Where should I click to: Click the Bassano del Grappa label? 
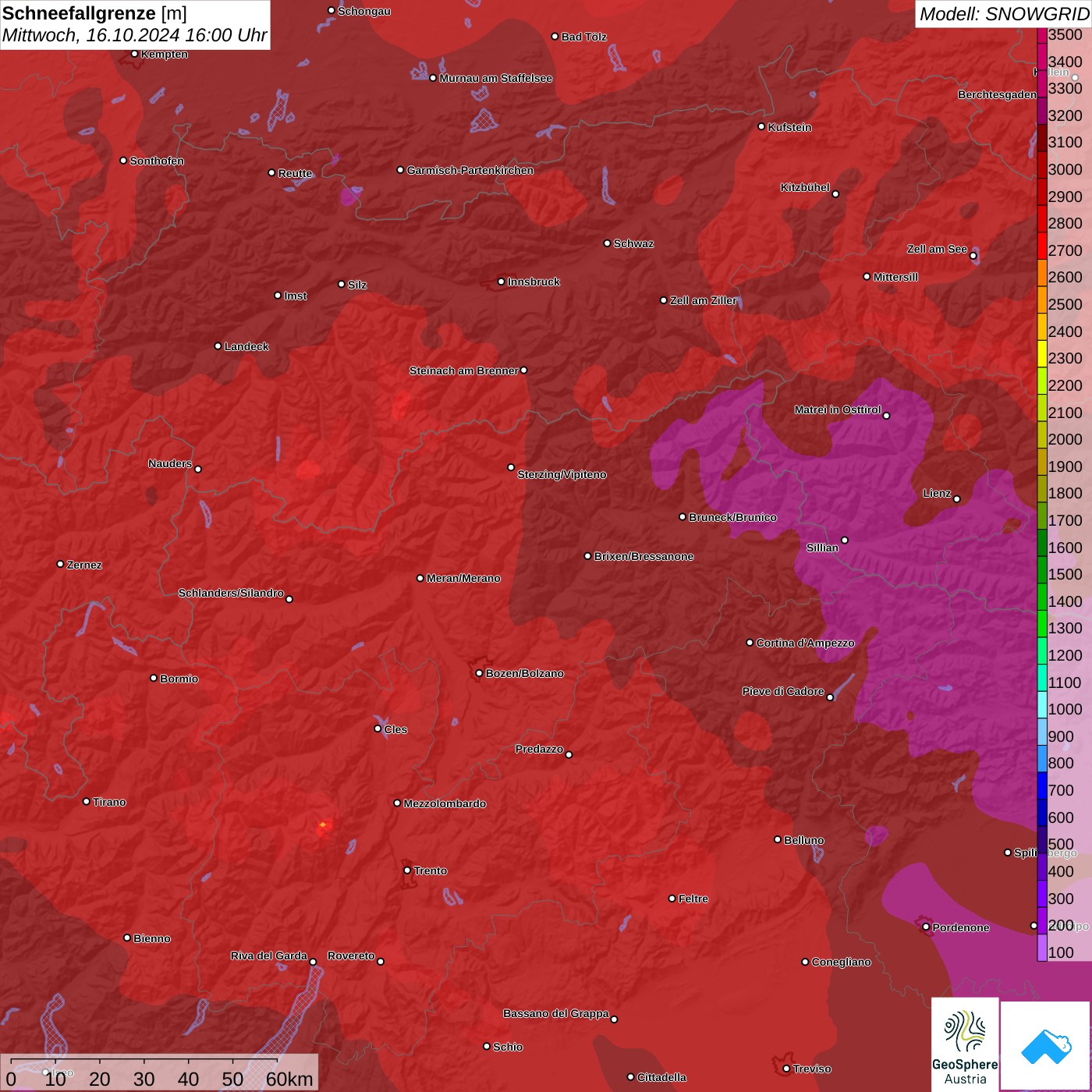pyautogui.click(x=555, y=1013)
